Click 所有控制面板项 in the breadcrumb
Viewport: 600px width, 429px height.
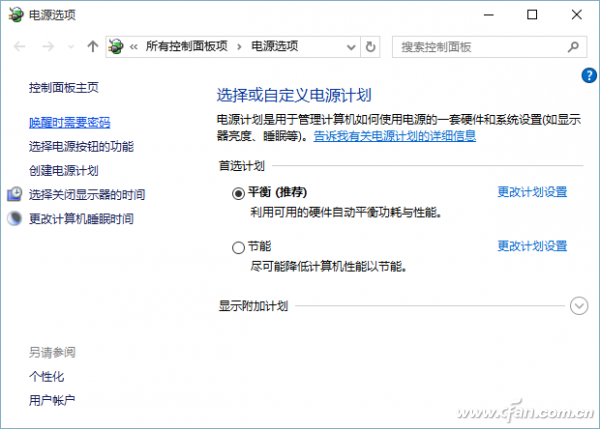click(x=186, y=46)
